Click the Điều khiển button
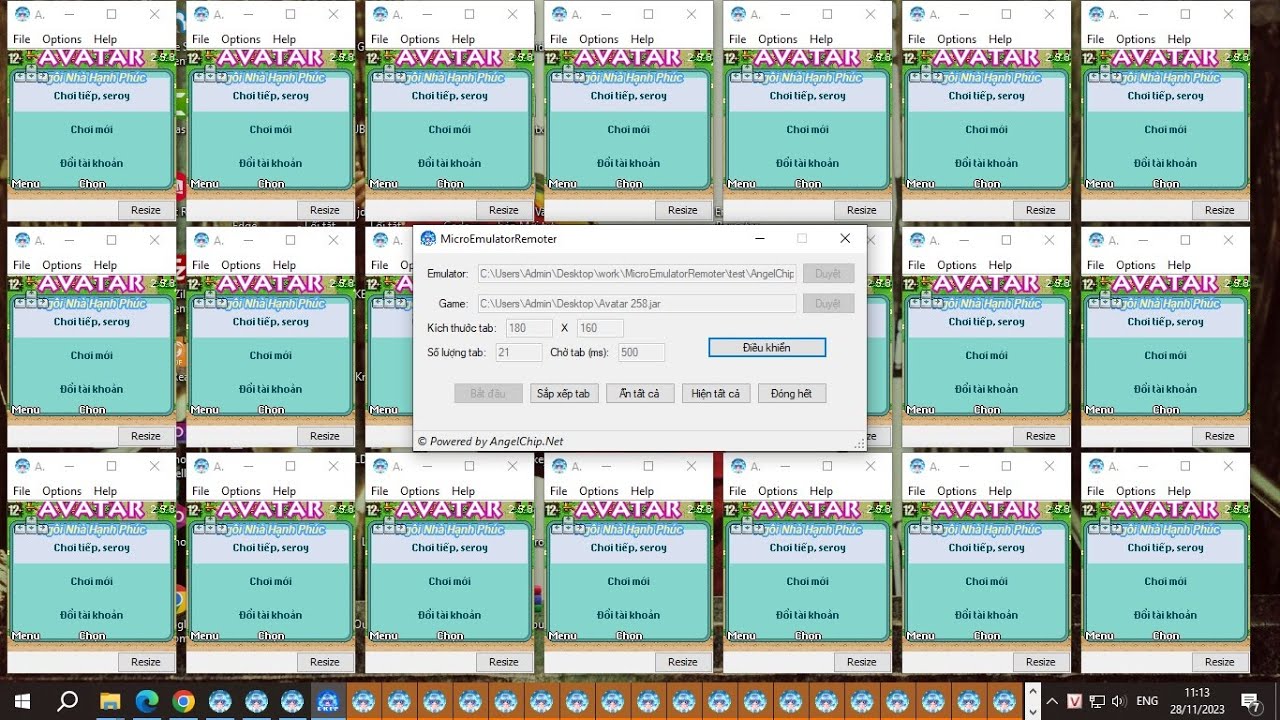 tap(767, 348)
